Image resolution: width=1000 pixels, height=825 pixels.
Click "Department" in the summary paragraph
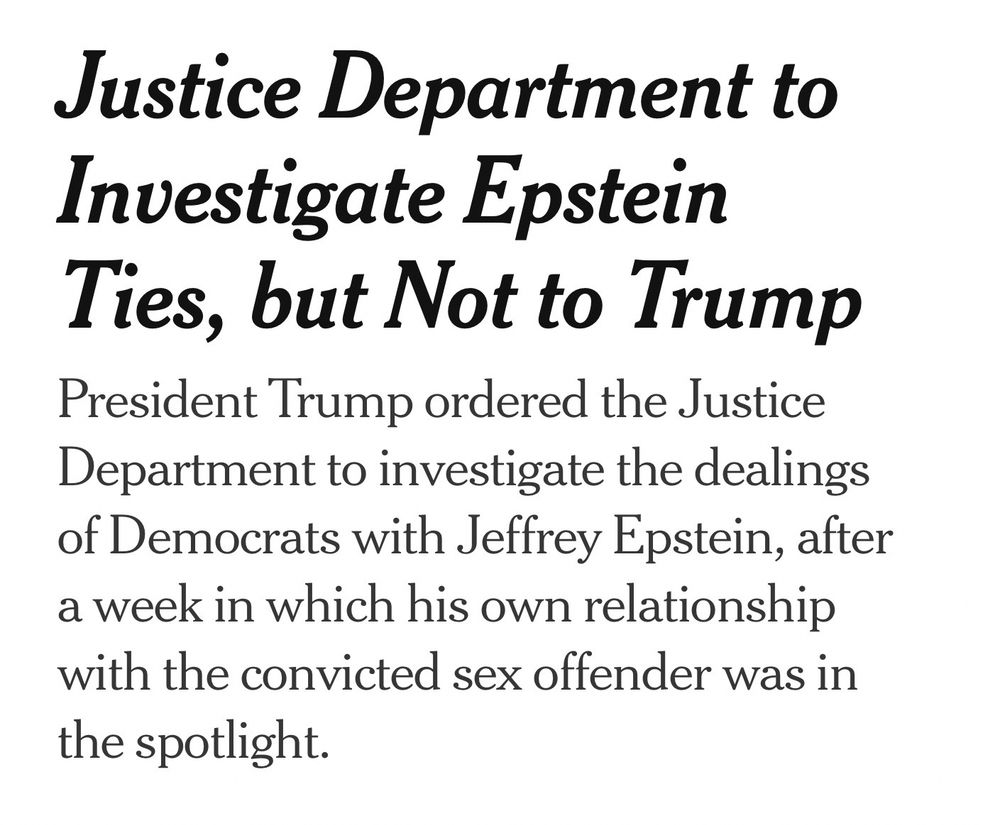pos(186,472)
